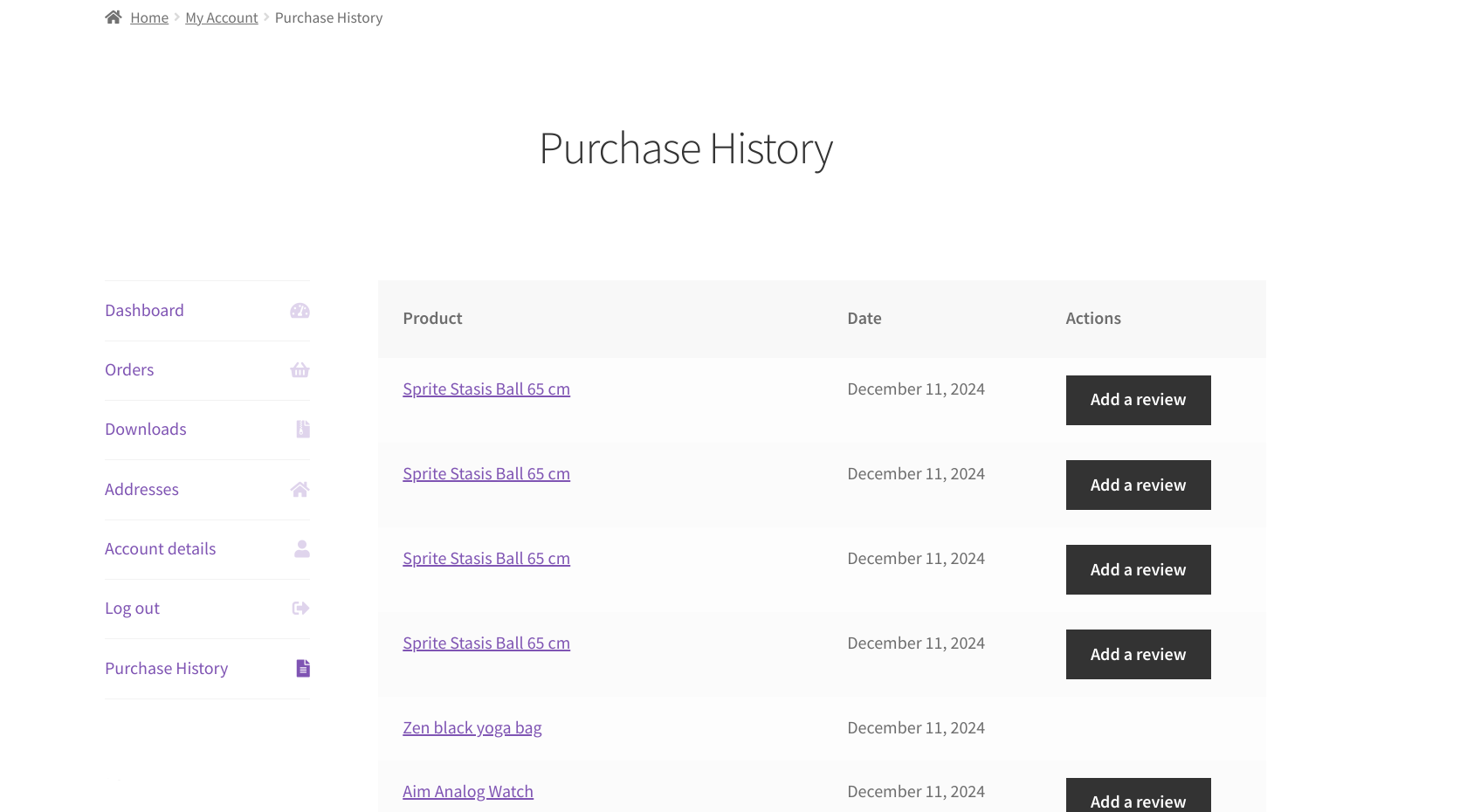Add a review for first Sprite Stasis Ball
The image size is (1467, 812).
(x=1139, y=400)
